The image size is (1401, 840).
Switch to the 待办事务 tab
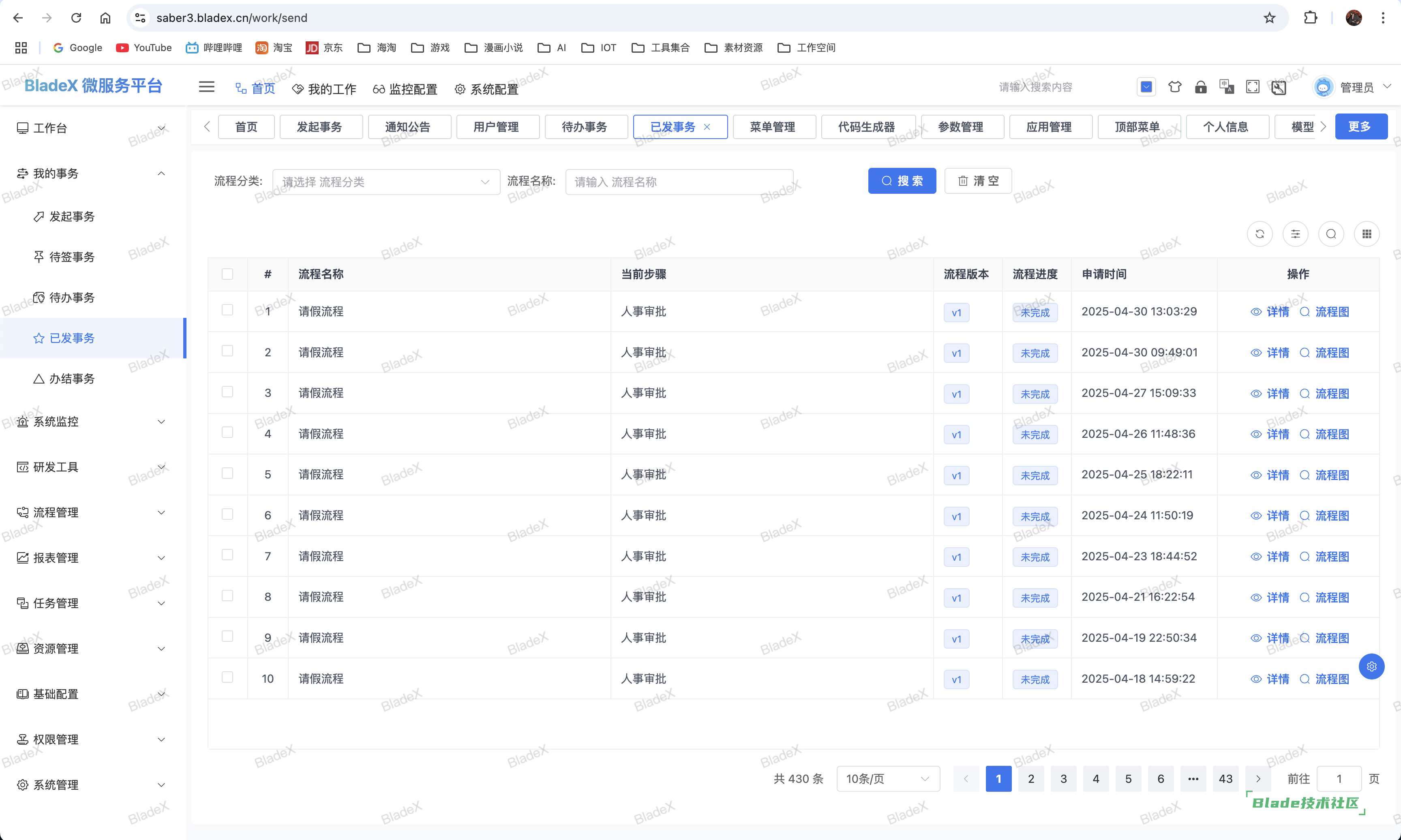586,127
